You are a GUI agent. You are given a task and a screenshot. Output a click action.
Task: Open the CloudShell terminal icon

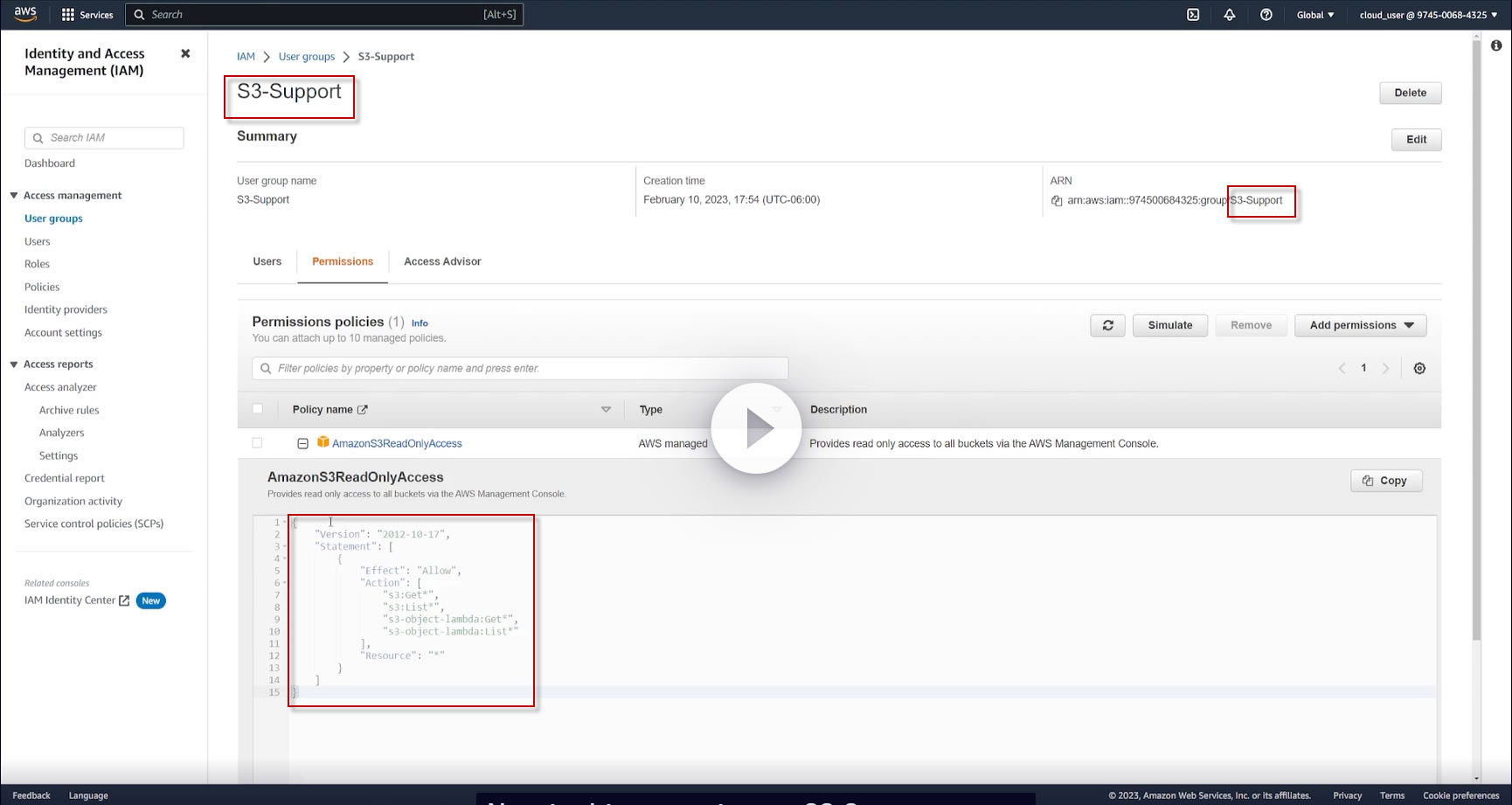(x=1193, y=15)
